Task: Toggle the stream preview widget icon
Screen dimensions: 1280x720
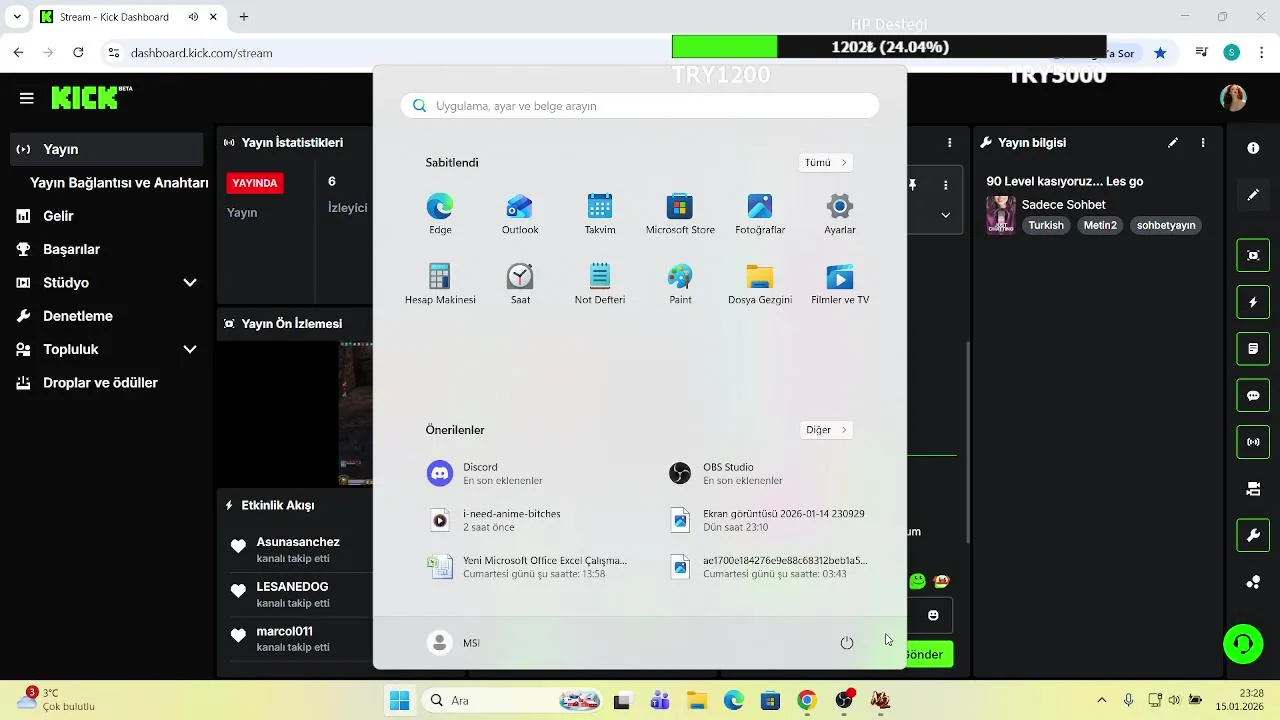Action: (x=1253, y=255)
